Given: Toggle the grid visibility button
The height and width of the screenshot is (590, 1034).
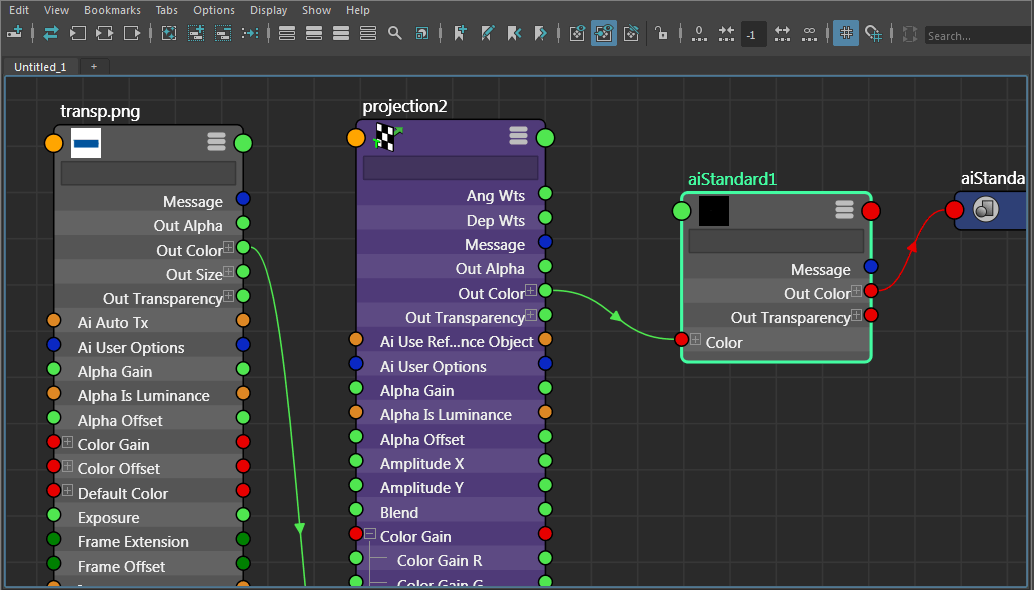Looking at the screenshot, I should (x=846, y=33).
